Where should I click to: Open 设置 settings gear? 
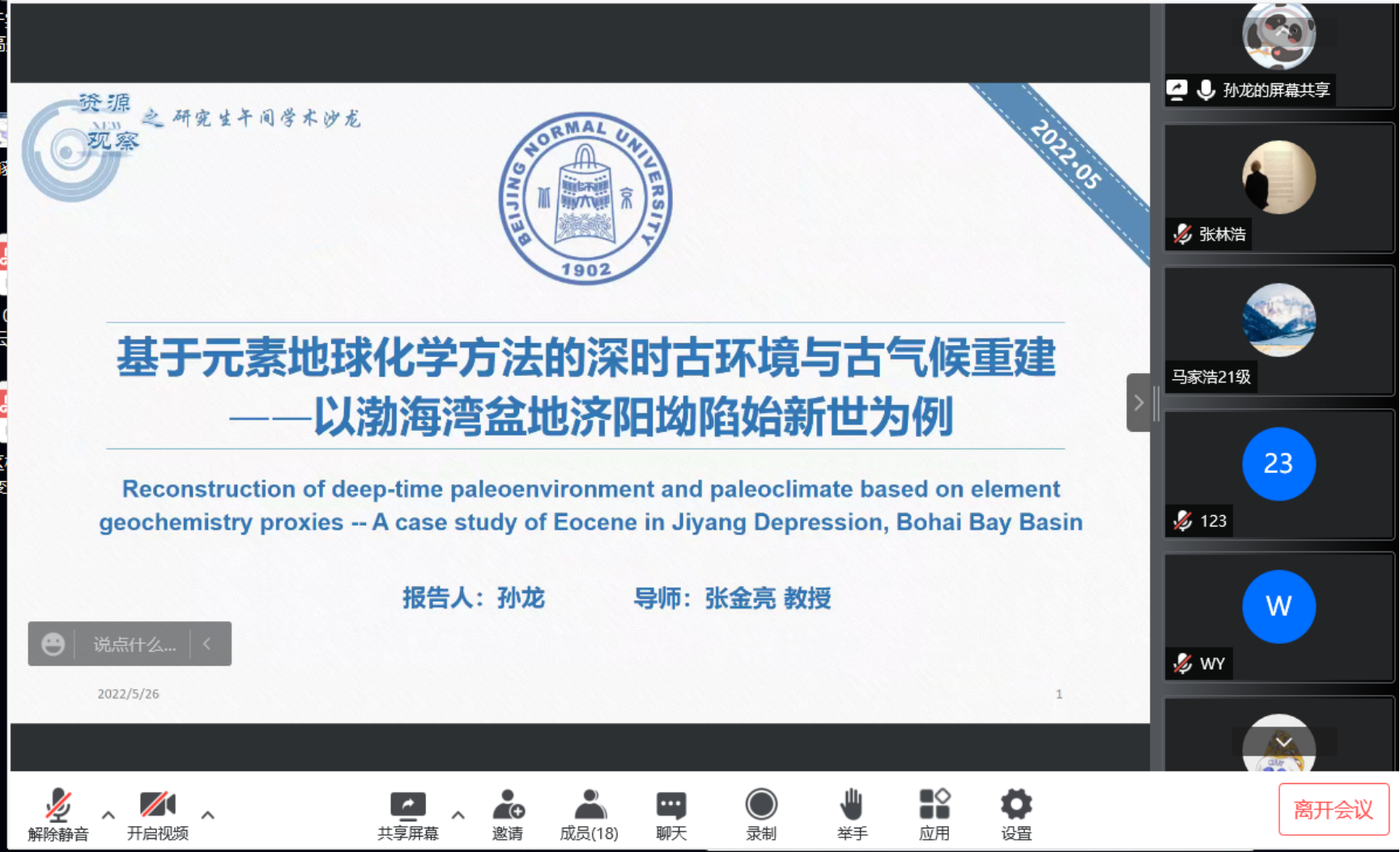pyautogui.click(x=1016, y=814)
